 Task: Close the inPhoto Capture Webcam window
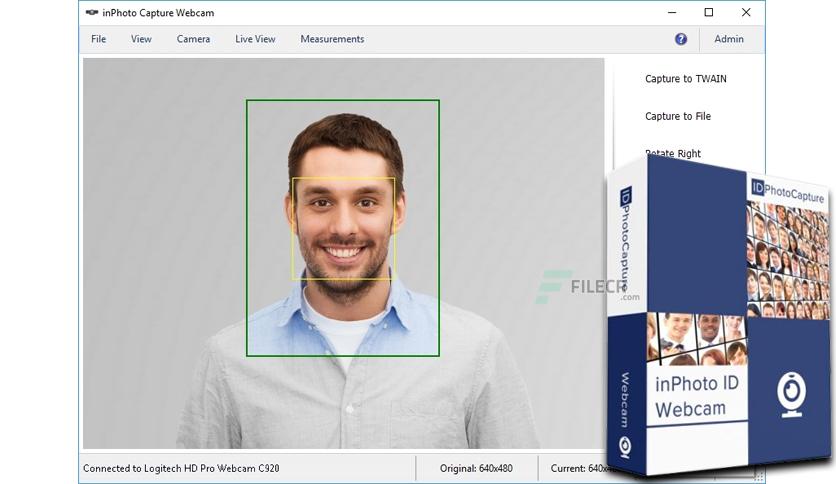(x=746, y=12)
